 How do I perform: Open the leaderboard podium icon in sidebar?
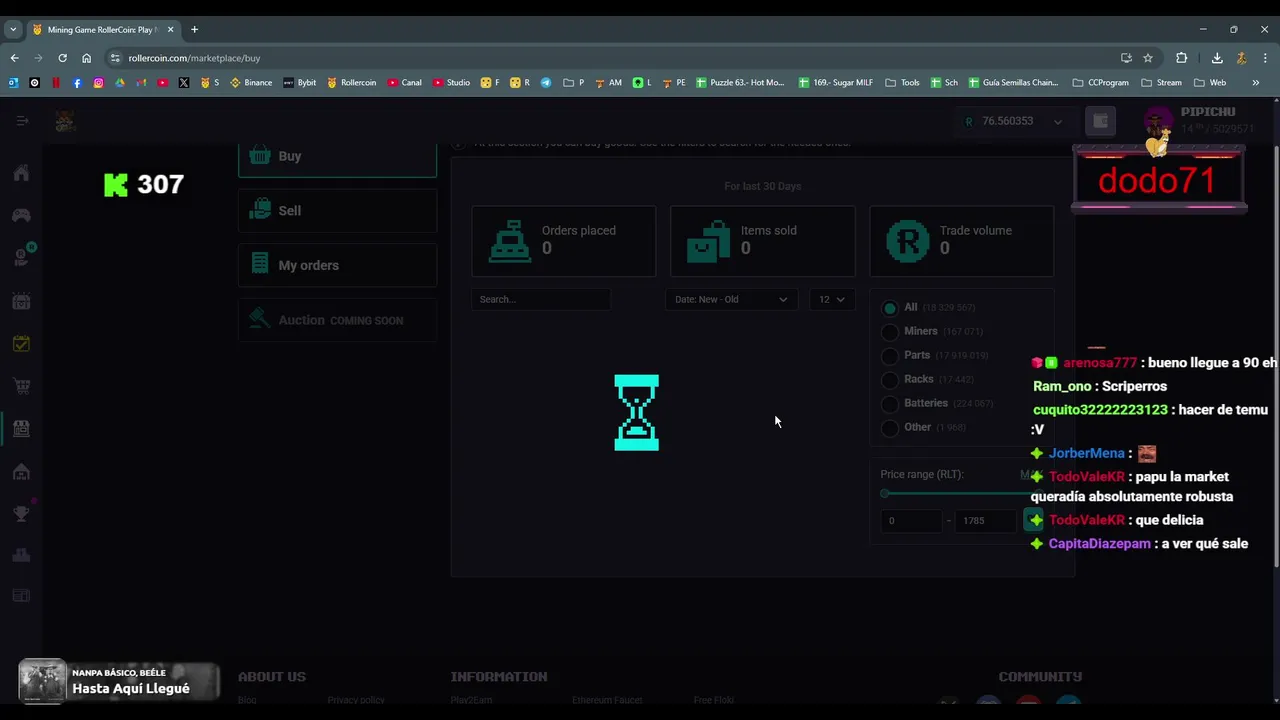(21, 555)
